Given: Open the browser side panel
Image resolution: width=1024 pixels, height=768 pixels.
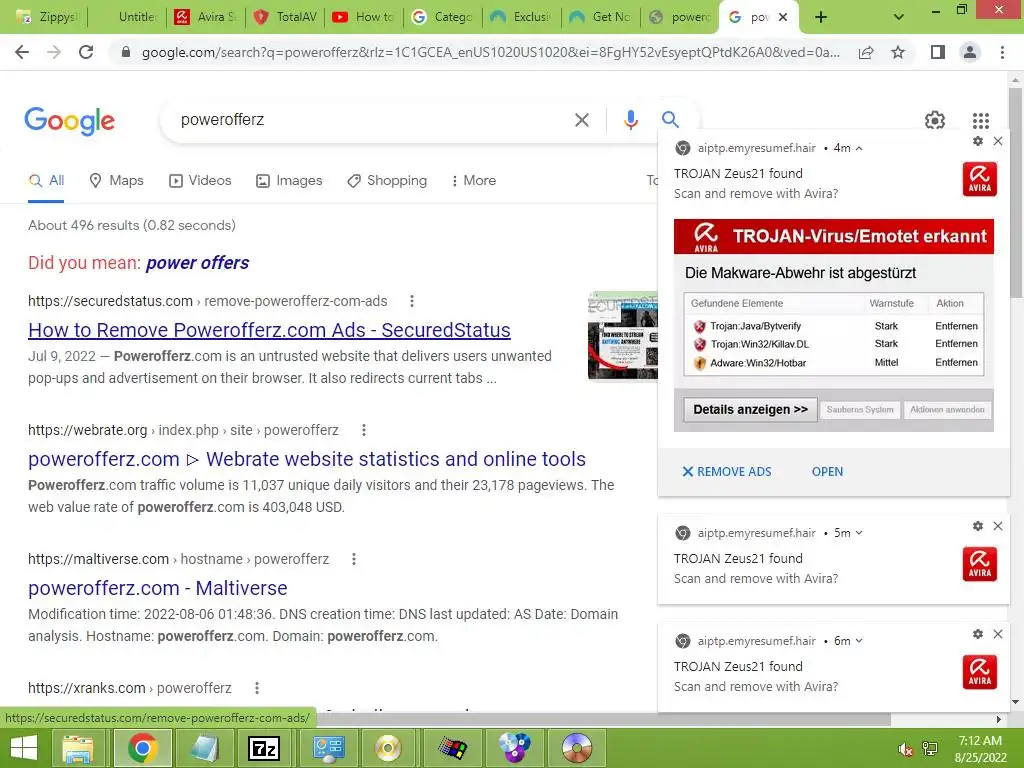Looking at the screenshot, I should [938, 52].
